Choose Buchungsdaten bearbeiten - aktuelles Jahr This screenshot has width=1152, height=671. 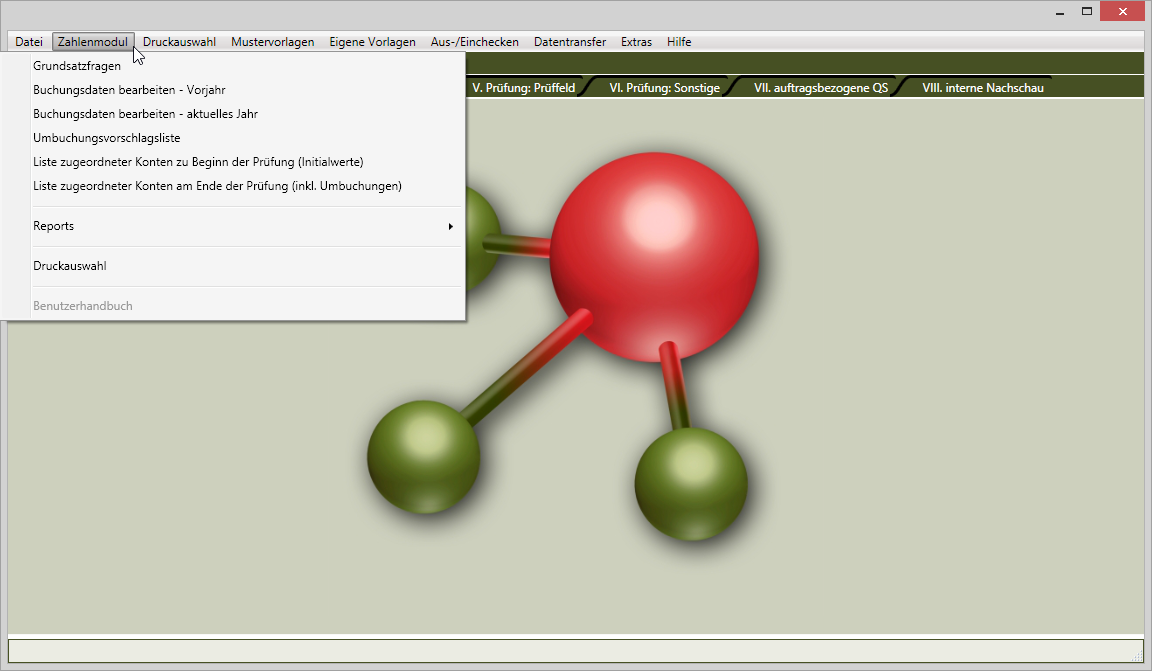(x=145, y=114)
